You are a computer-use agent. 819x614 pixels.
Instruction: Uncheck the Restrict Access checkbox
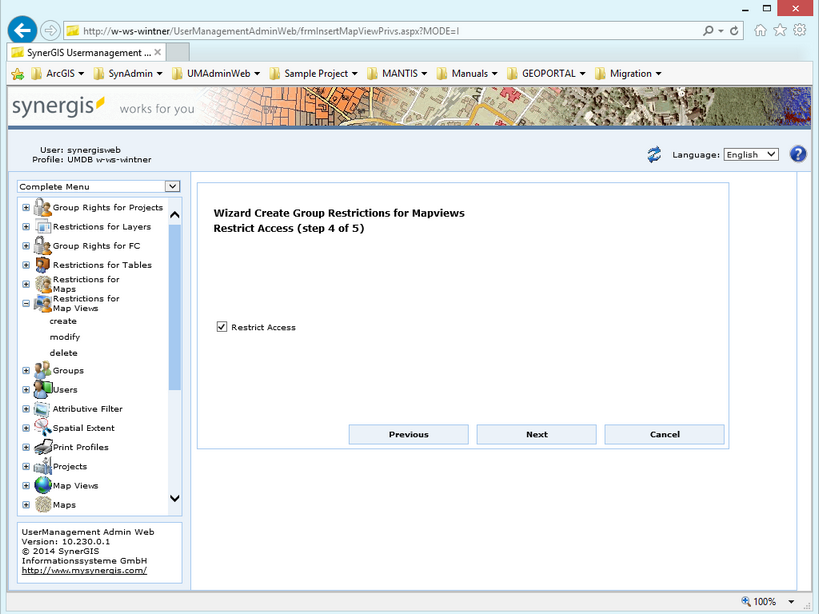(x=221, y=325)
